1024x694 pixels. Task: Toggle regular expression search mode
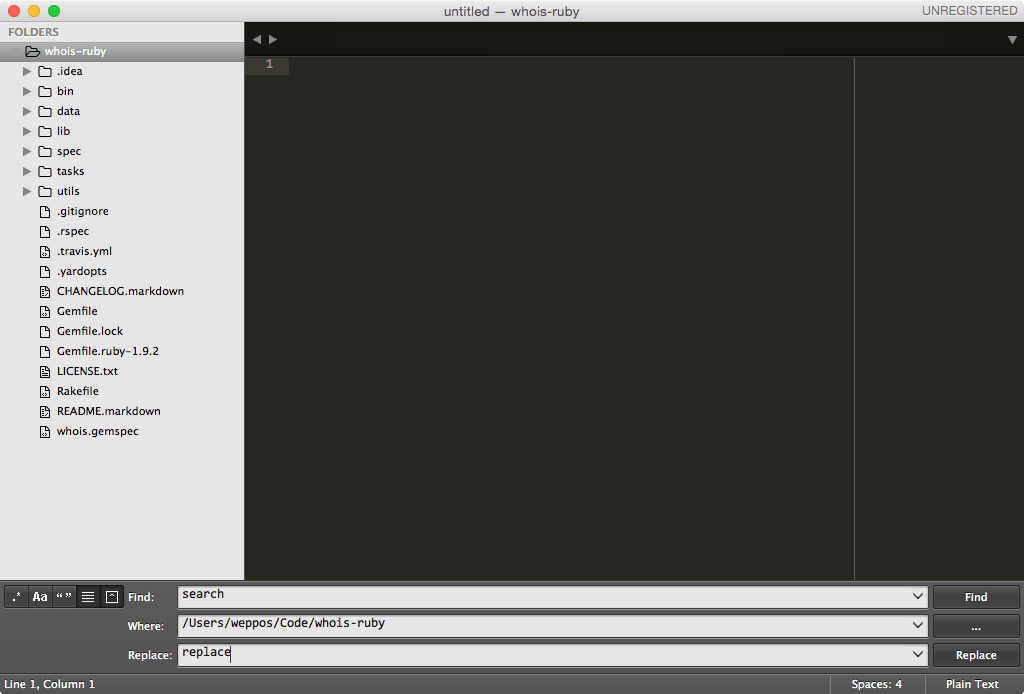[15, 596]
